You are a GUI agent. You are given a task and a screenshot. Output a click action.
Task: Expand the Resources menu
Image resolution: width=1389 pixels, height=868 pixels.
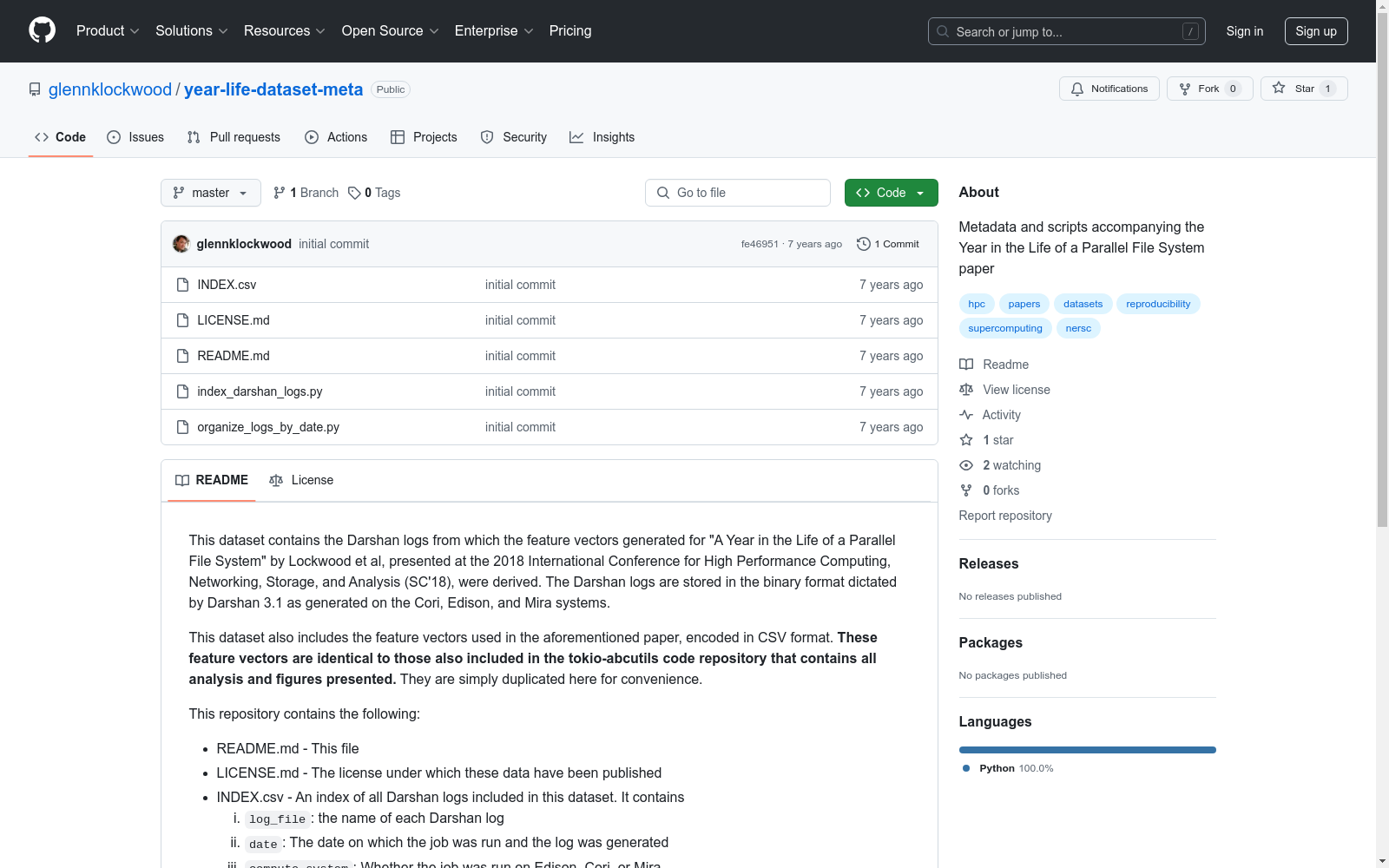[285, 31]
